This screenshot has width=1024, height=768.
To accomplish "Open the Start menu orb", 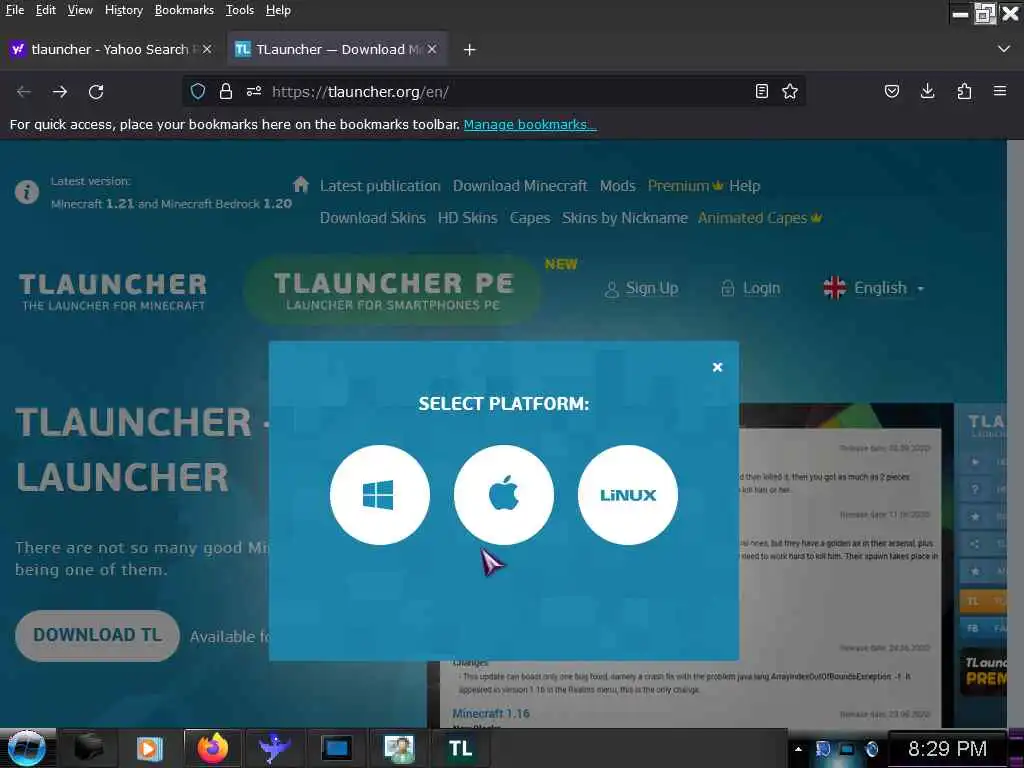I will coord(27,748).
